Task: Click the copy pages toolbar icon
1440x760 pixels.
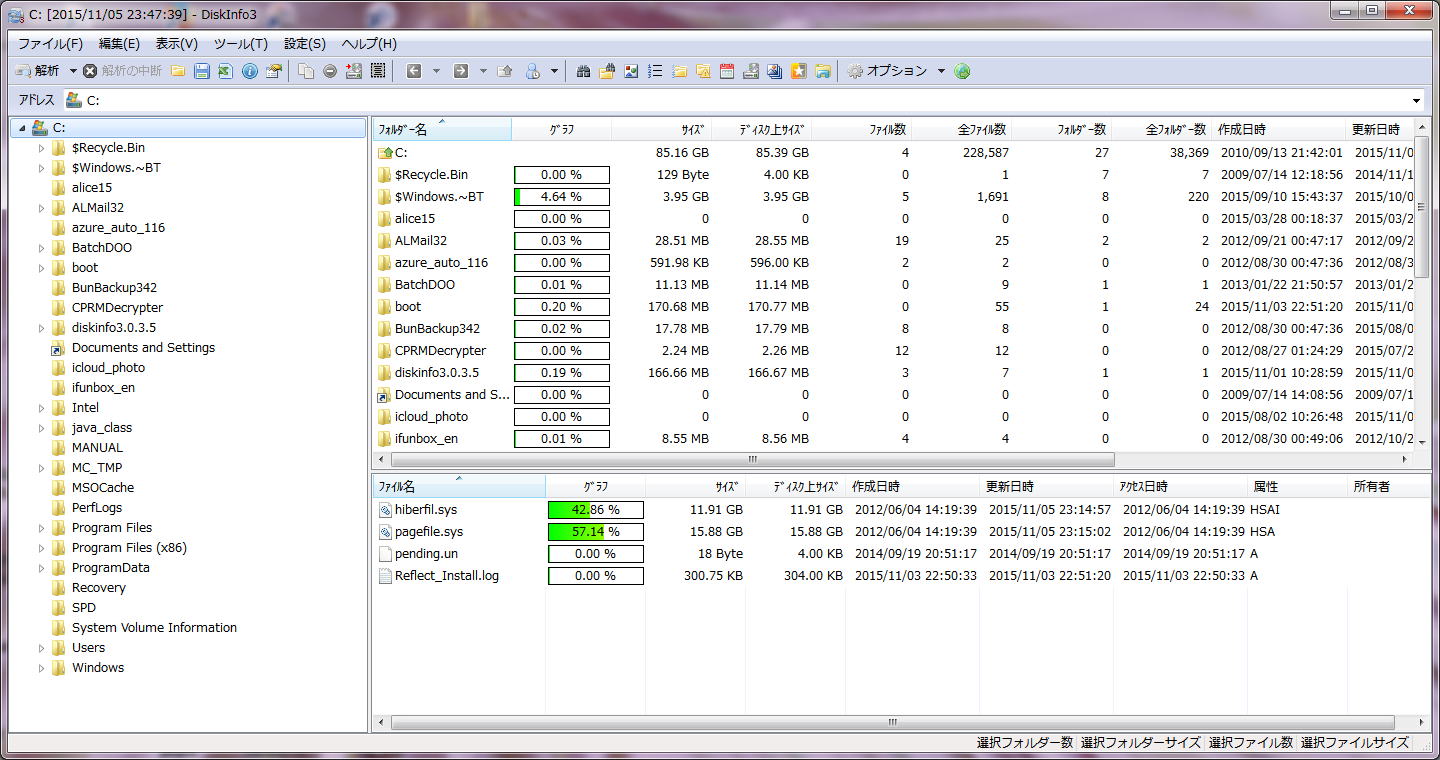Action: coord(306,71)
